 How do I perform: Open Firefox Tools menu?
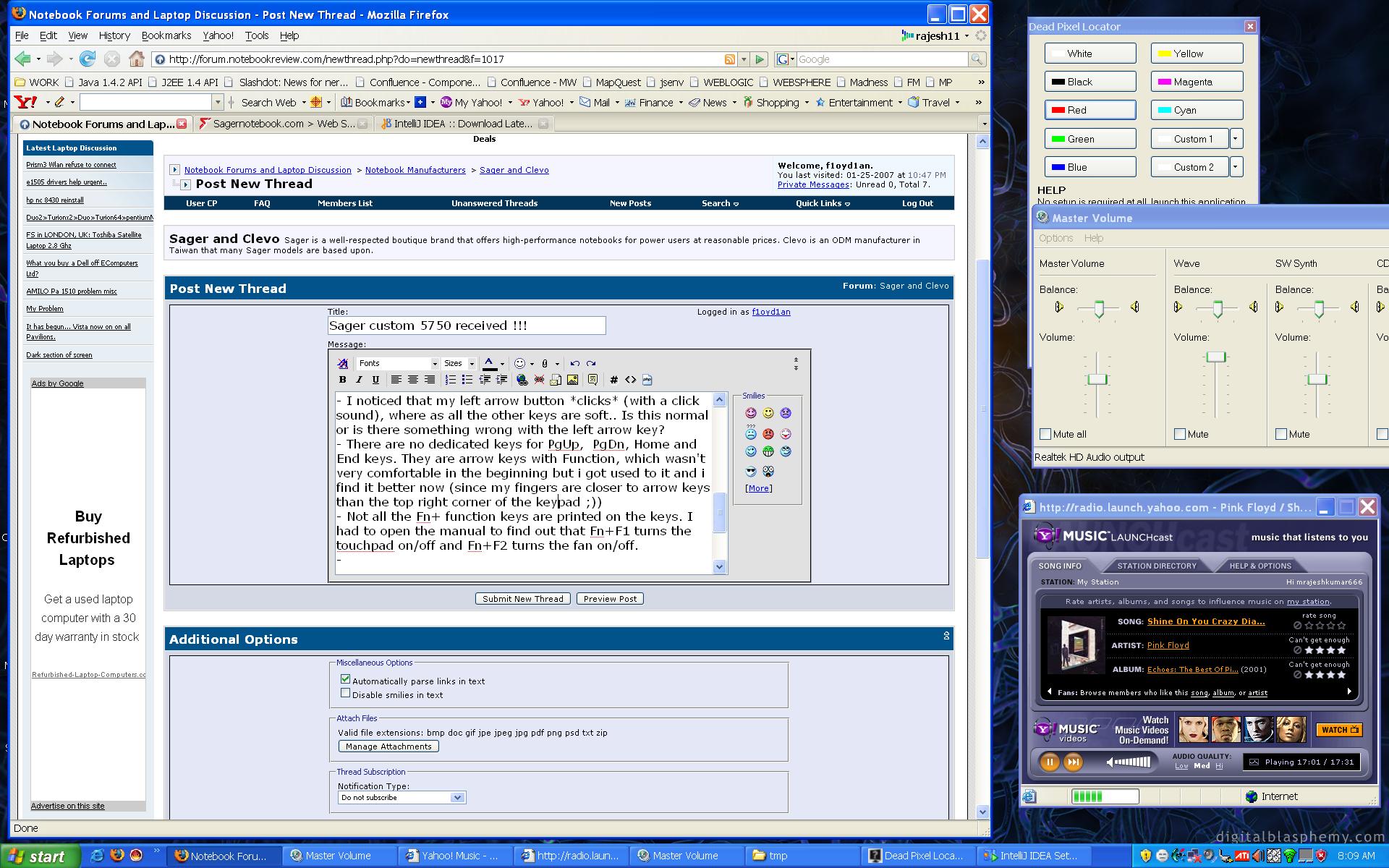click(257, 35)
